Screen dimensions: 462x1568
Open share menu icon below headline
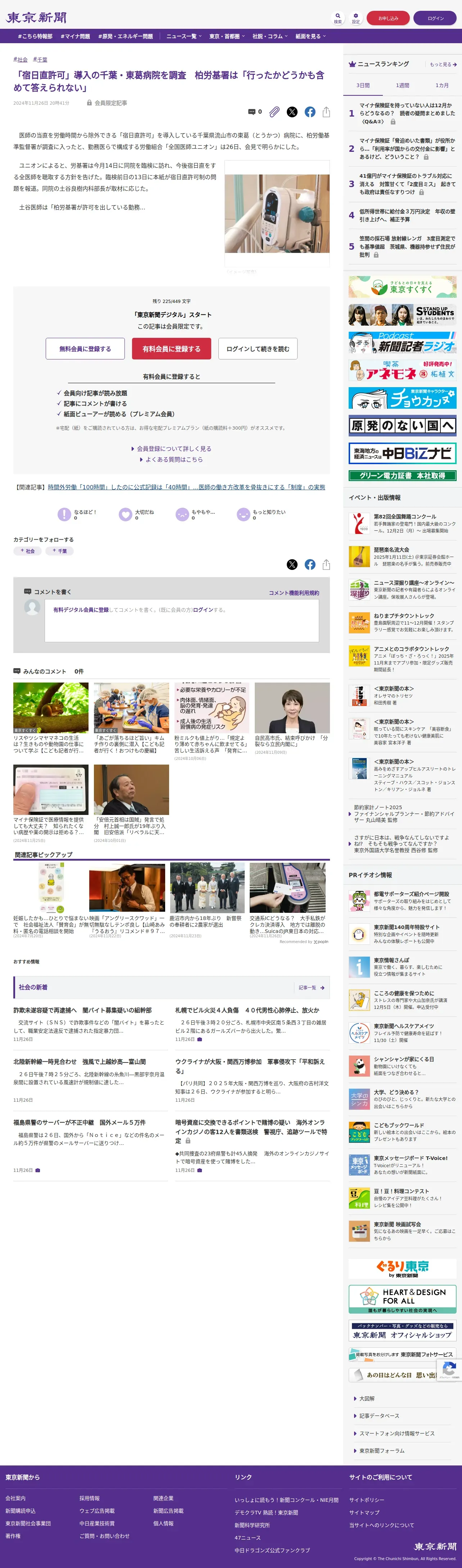pyautogui.click(x=326, y=112)
